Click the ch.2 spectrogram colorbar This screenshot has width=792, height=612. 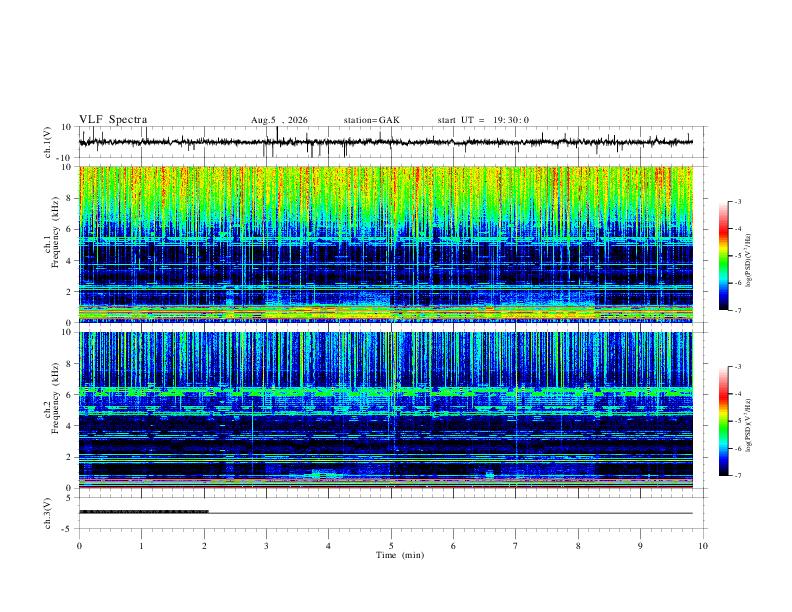tap(723, 421)
